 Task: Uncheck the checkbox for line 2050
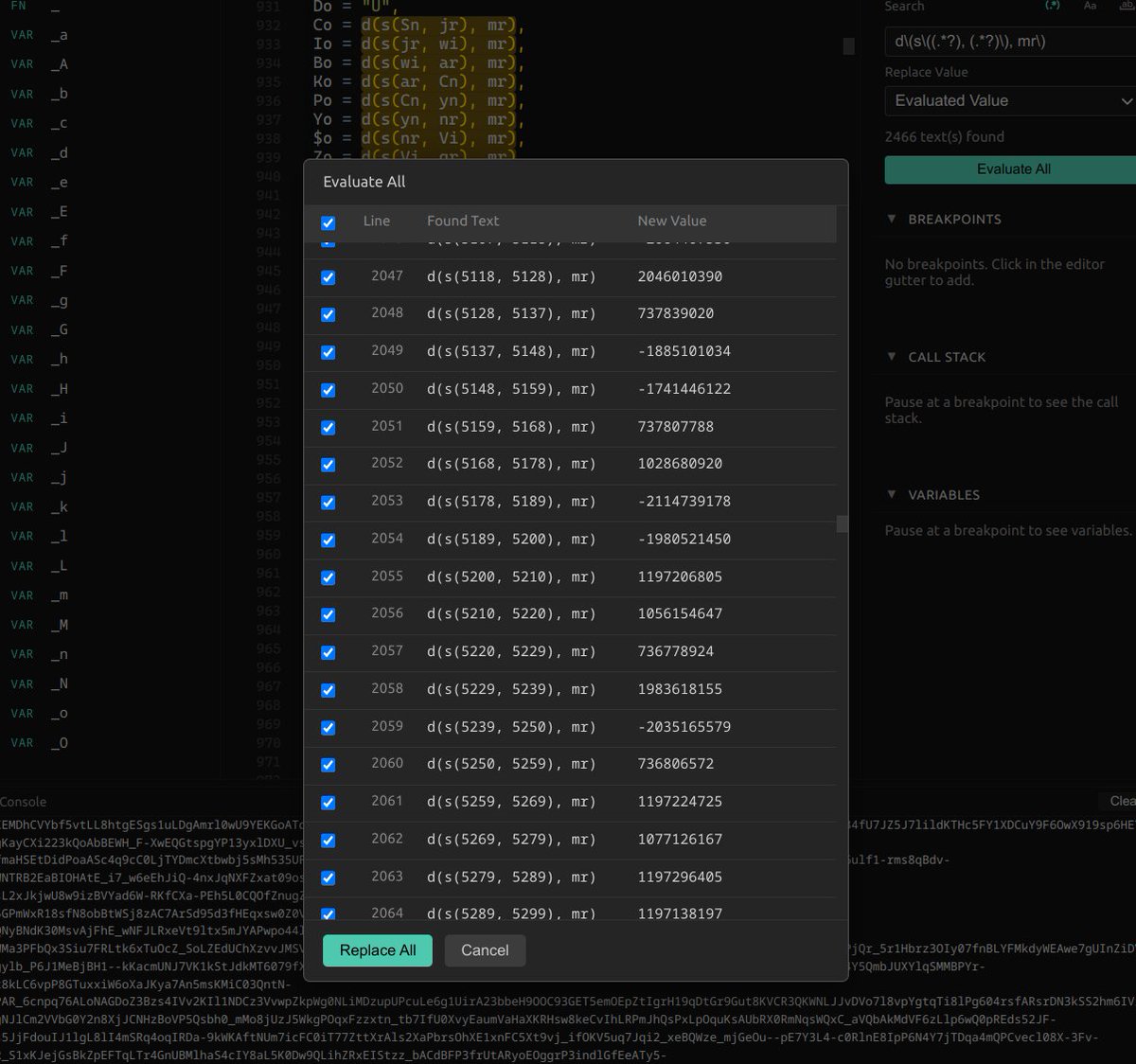[328, 390]
